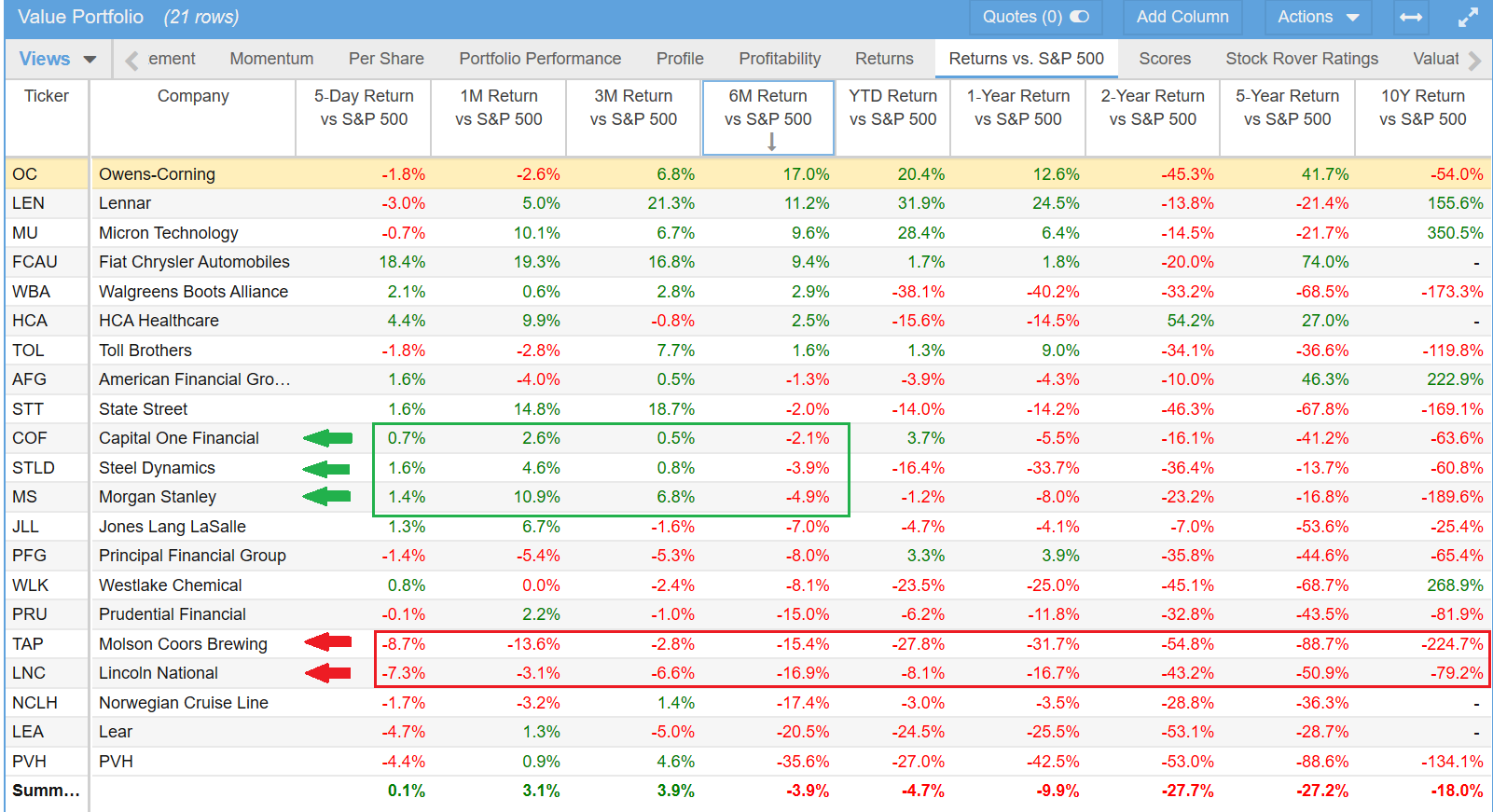Open the Portfolio Performance tab
This screenshot has height=812, width=1493.
click(x=540, y=59)
